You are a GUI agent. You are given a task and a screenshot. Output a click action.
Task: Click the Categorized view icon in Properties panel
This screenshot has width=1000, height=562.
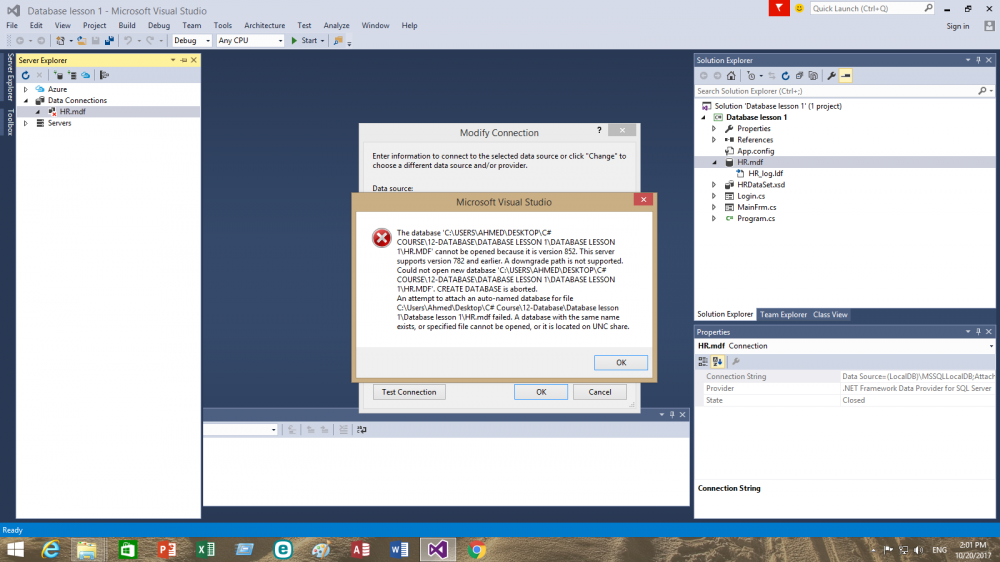click(x=703, y=362)
